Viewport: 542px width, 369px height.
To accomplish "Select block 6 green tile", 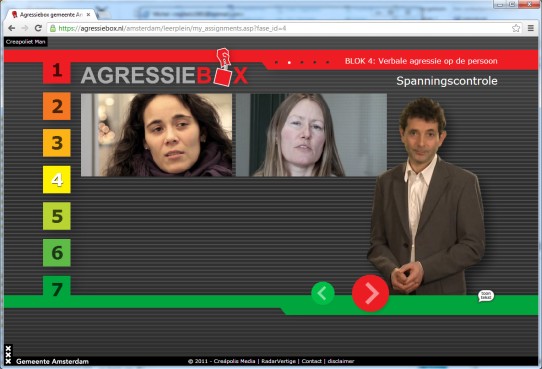I will point(57,253).
